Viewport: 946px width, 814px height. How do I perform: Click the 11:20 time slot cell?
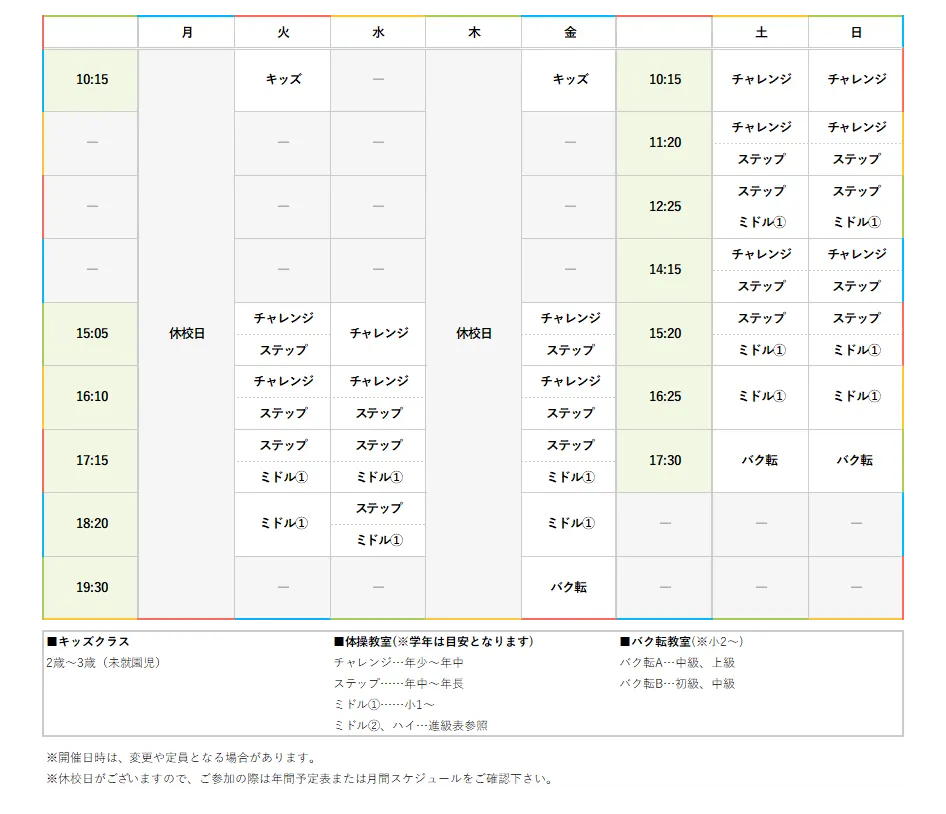663,142
